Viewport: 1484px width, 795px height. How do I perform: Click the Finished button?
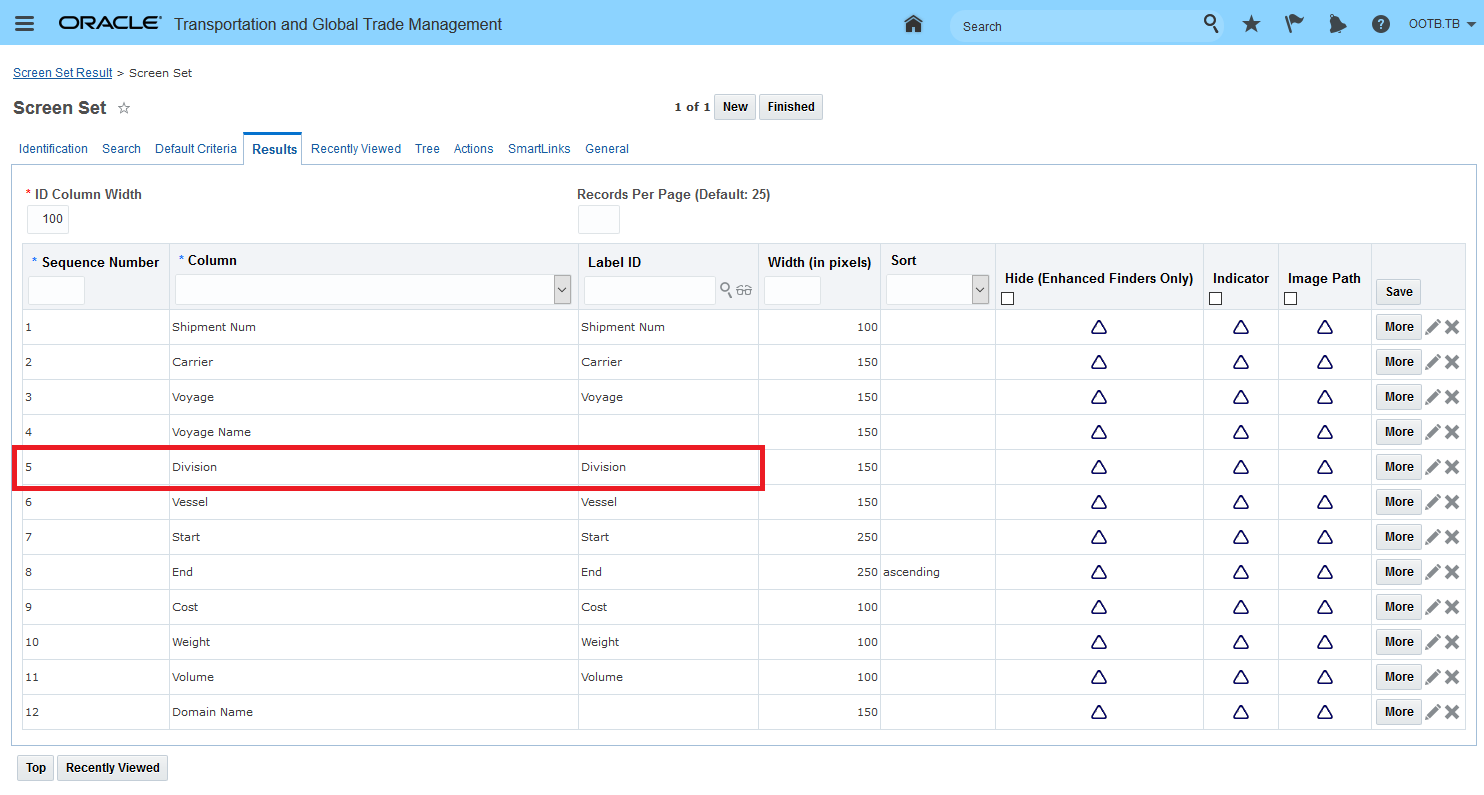pyautogui.click(x=791, y=107)
